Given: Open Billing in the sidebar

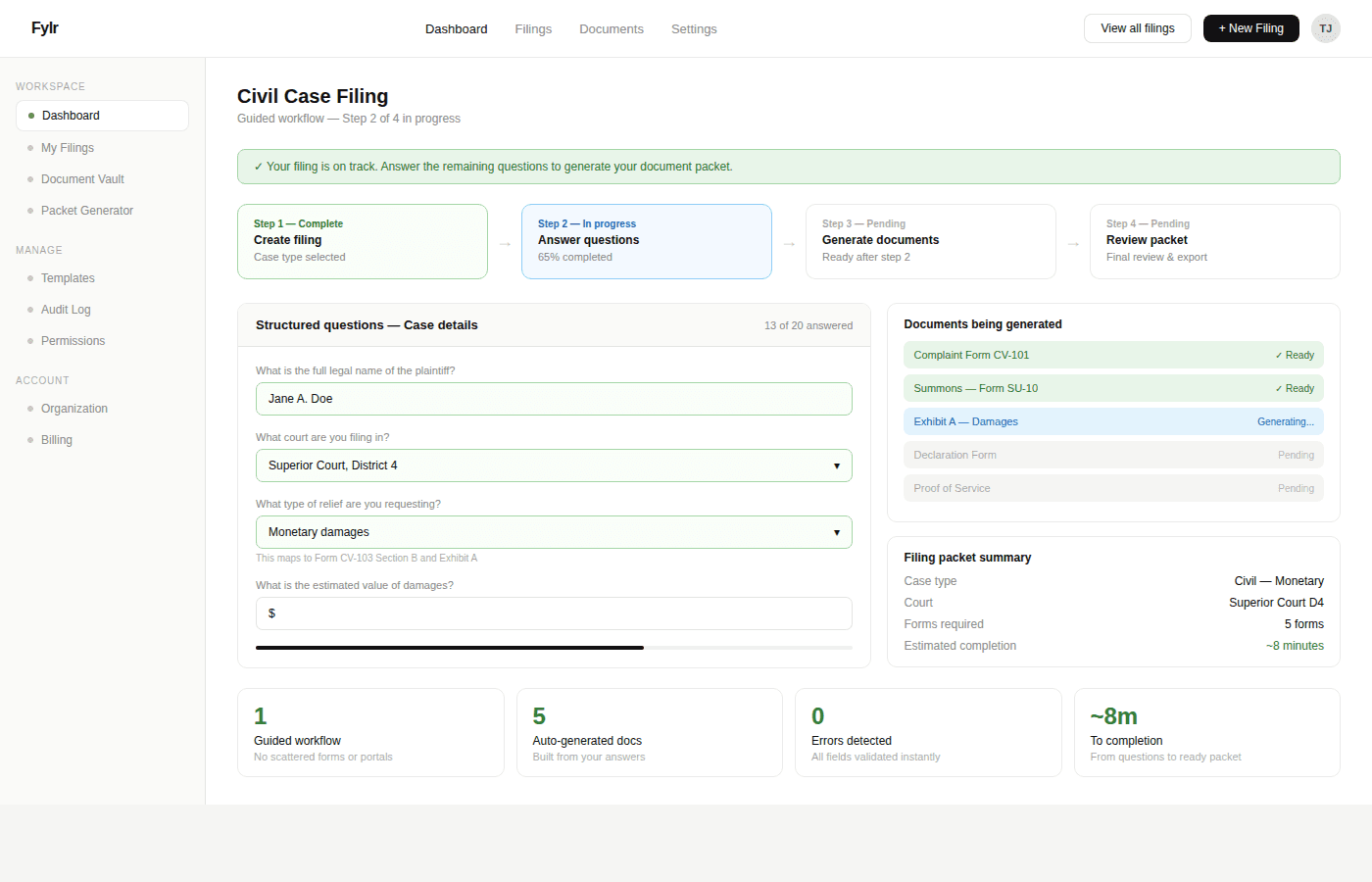Looking at the screenshot, I should (x=102, y=440).
